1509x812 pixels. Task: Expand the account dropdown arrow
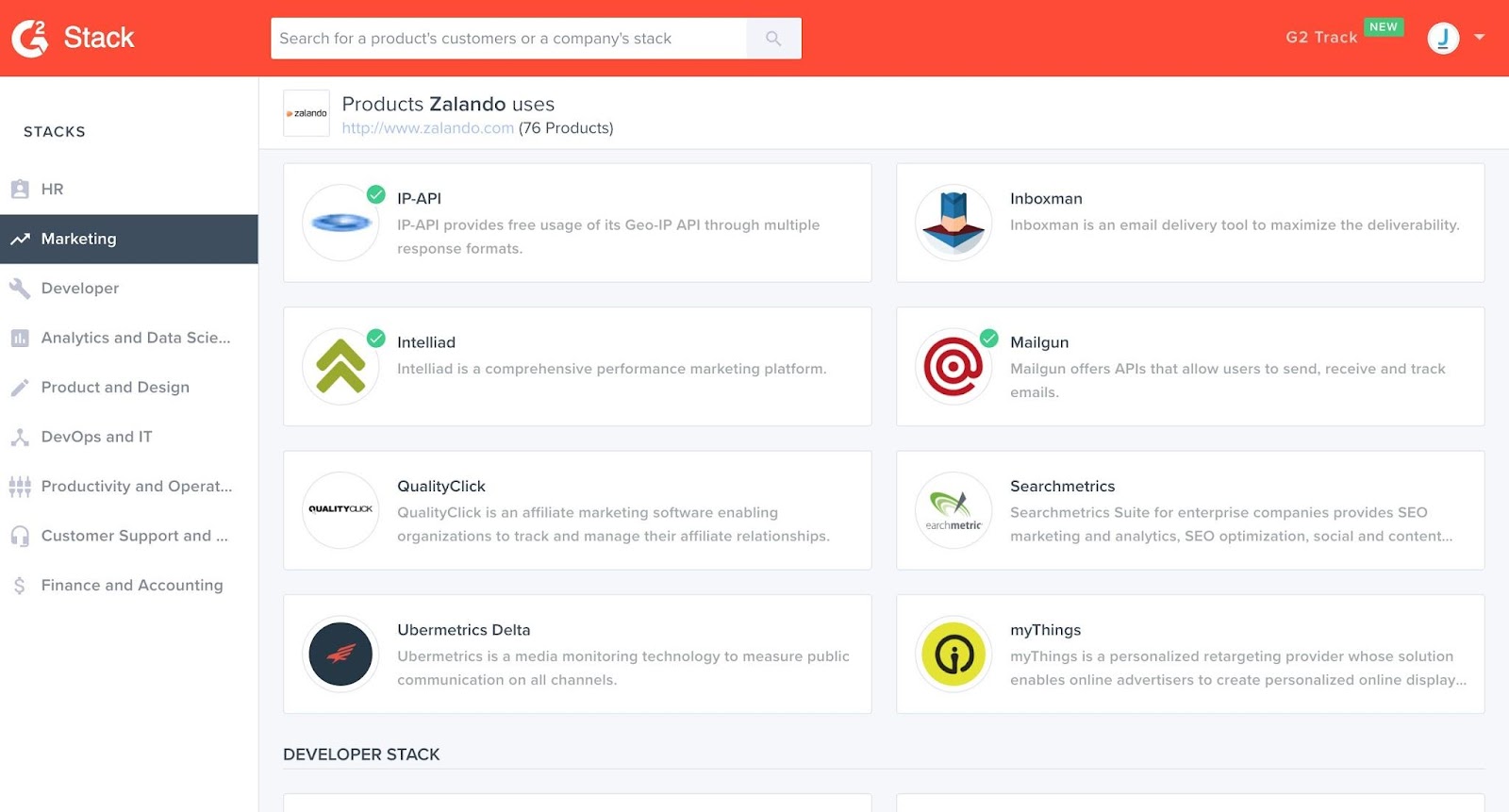(1480, 38)
